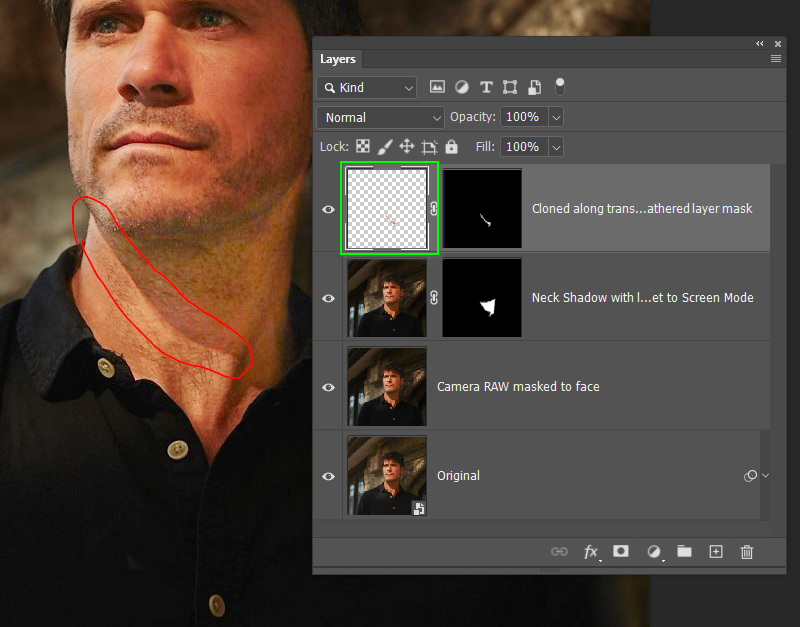Select Original smart object thumbnail
The width and height of the screenshot is (800, 627).
[x=387, y=475]
